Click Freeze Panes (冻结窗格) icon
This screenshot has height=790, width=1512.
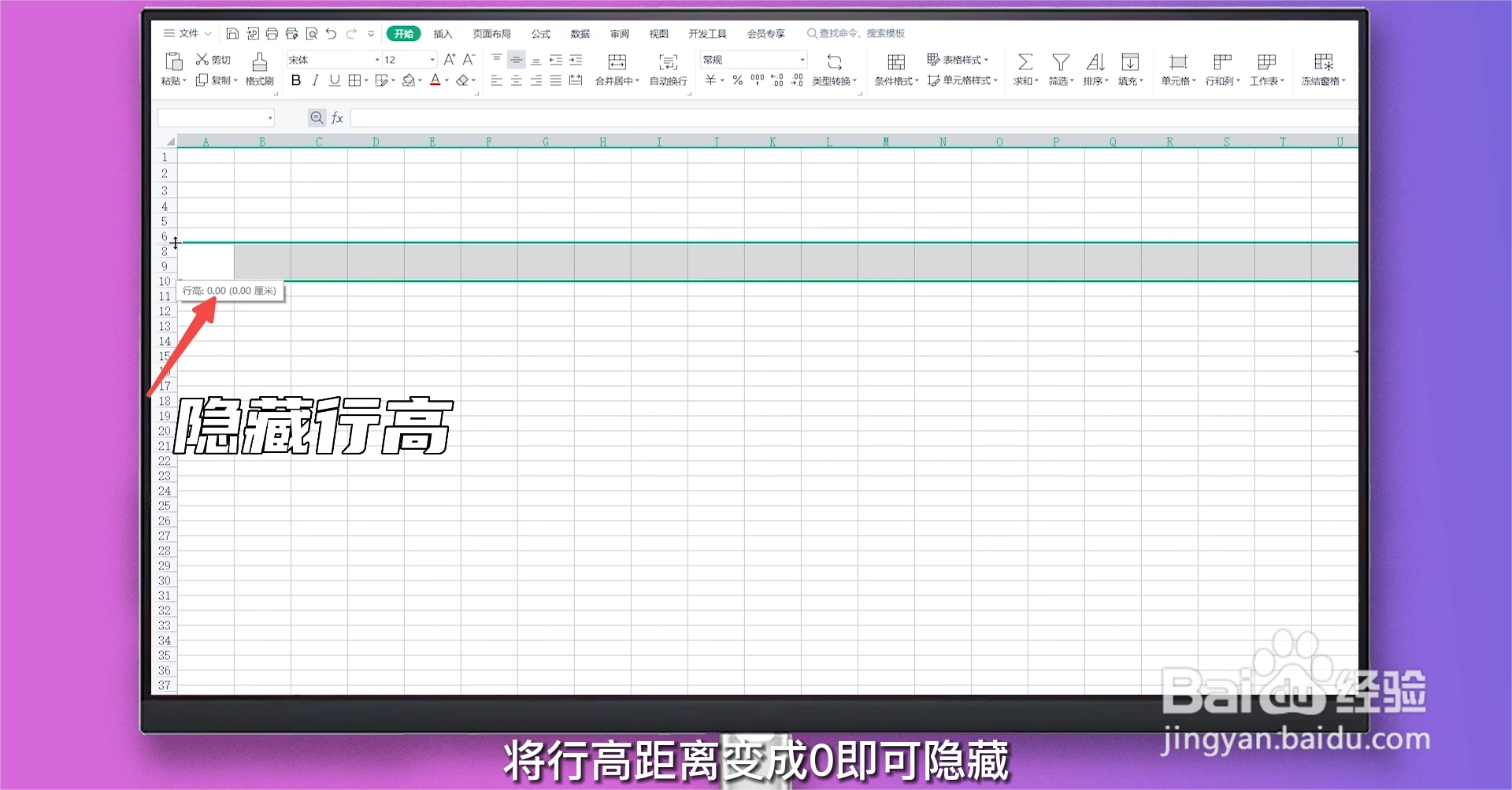(1324, 62)
